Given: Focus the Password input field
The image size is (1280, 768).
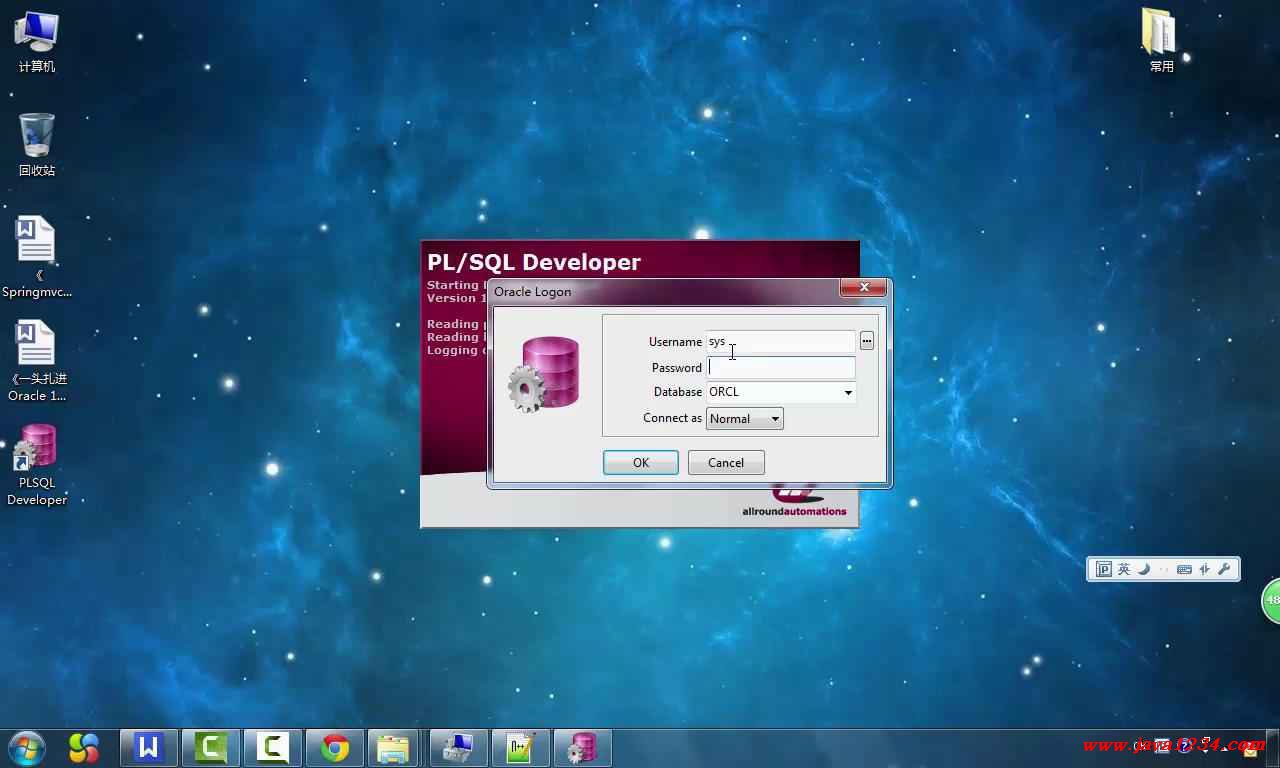Looking at the screenshot, I should click(781, 367).
